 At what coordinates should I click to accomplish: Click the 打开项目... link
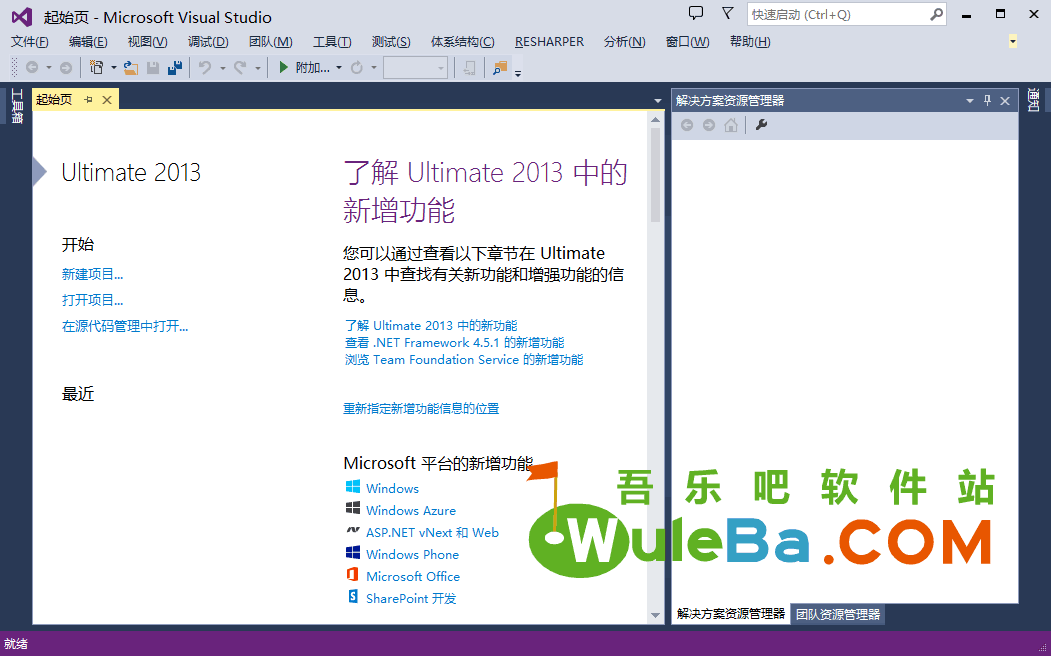tap(92, 300)
